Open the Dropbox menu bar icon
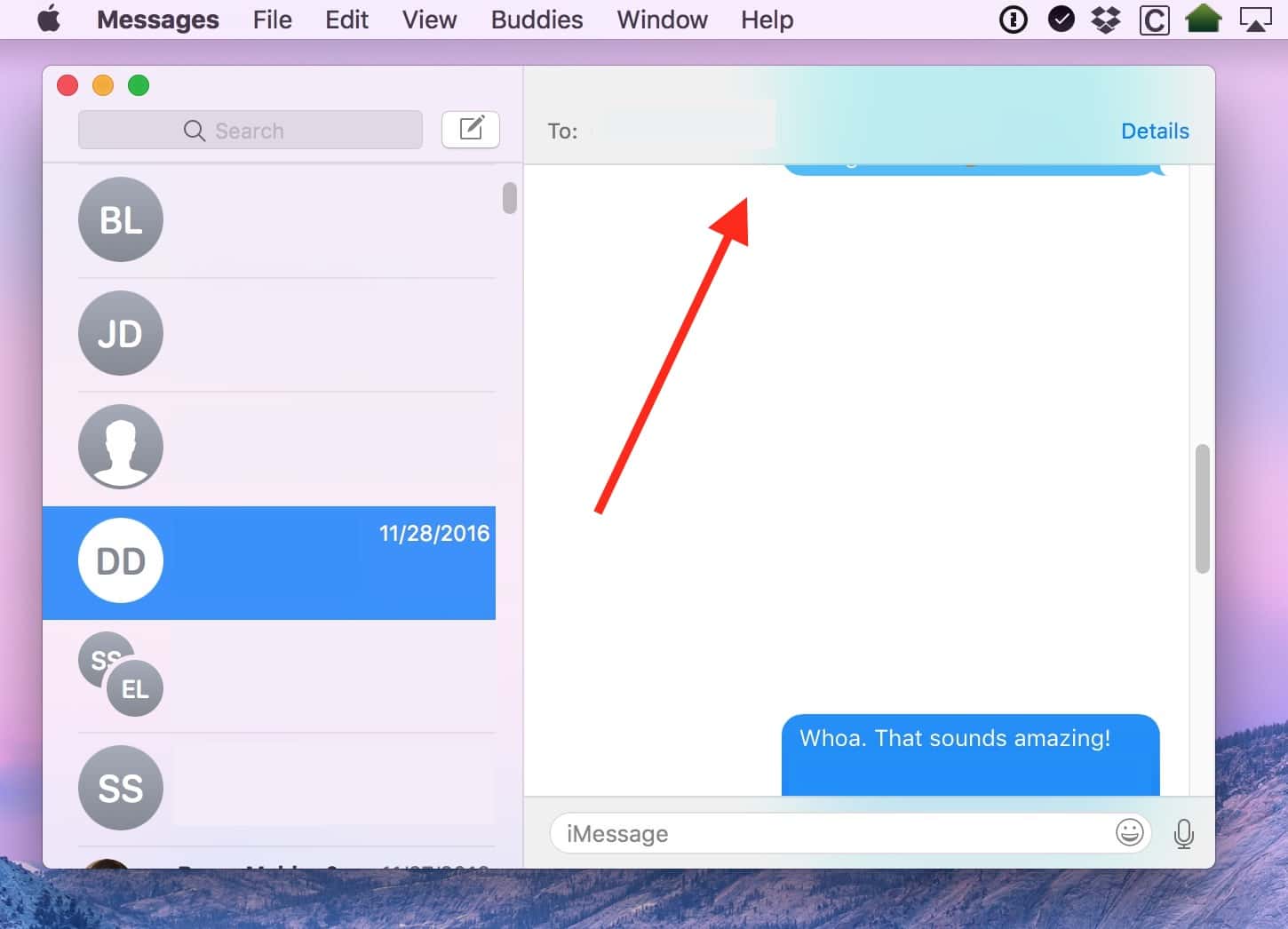1288x929 pixels. [1106, 20]
